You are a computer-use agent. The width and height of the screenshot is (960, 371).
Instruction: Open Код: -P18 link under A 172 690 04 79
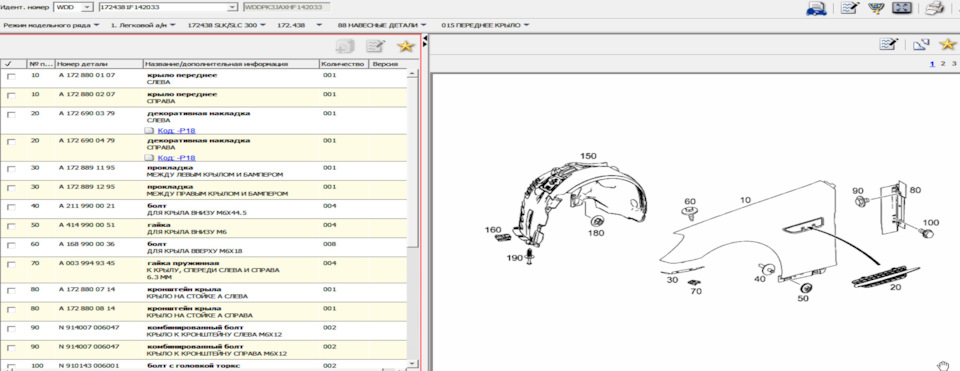pos(176,157)
